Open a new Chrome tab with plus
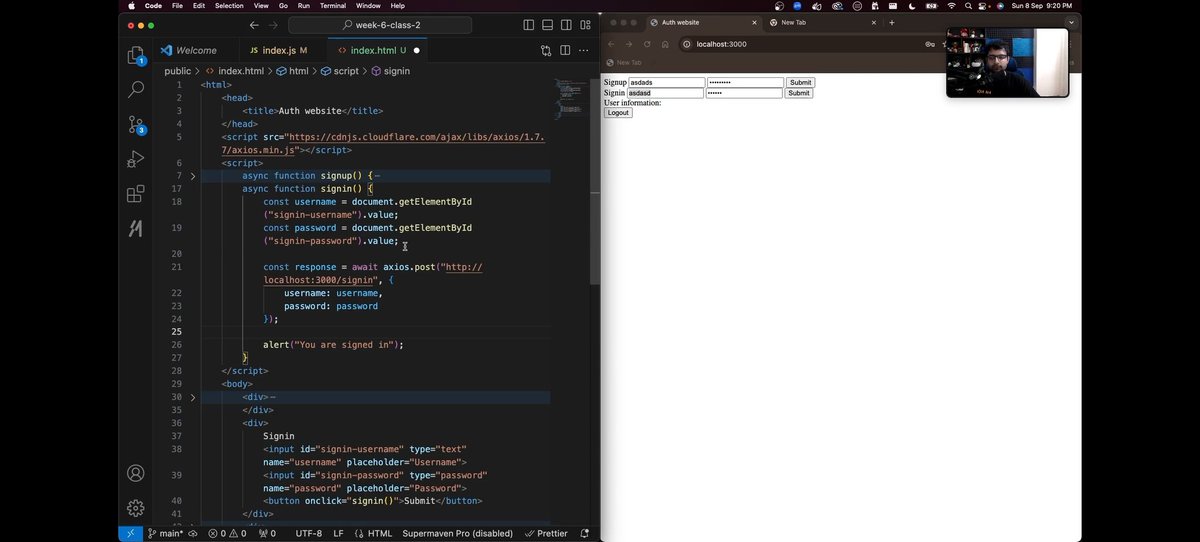Screen dimensions: 1200x542 coord(892,22)
